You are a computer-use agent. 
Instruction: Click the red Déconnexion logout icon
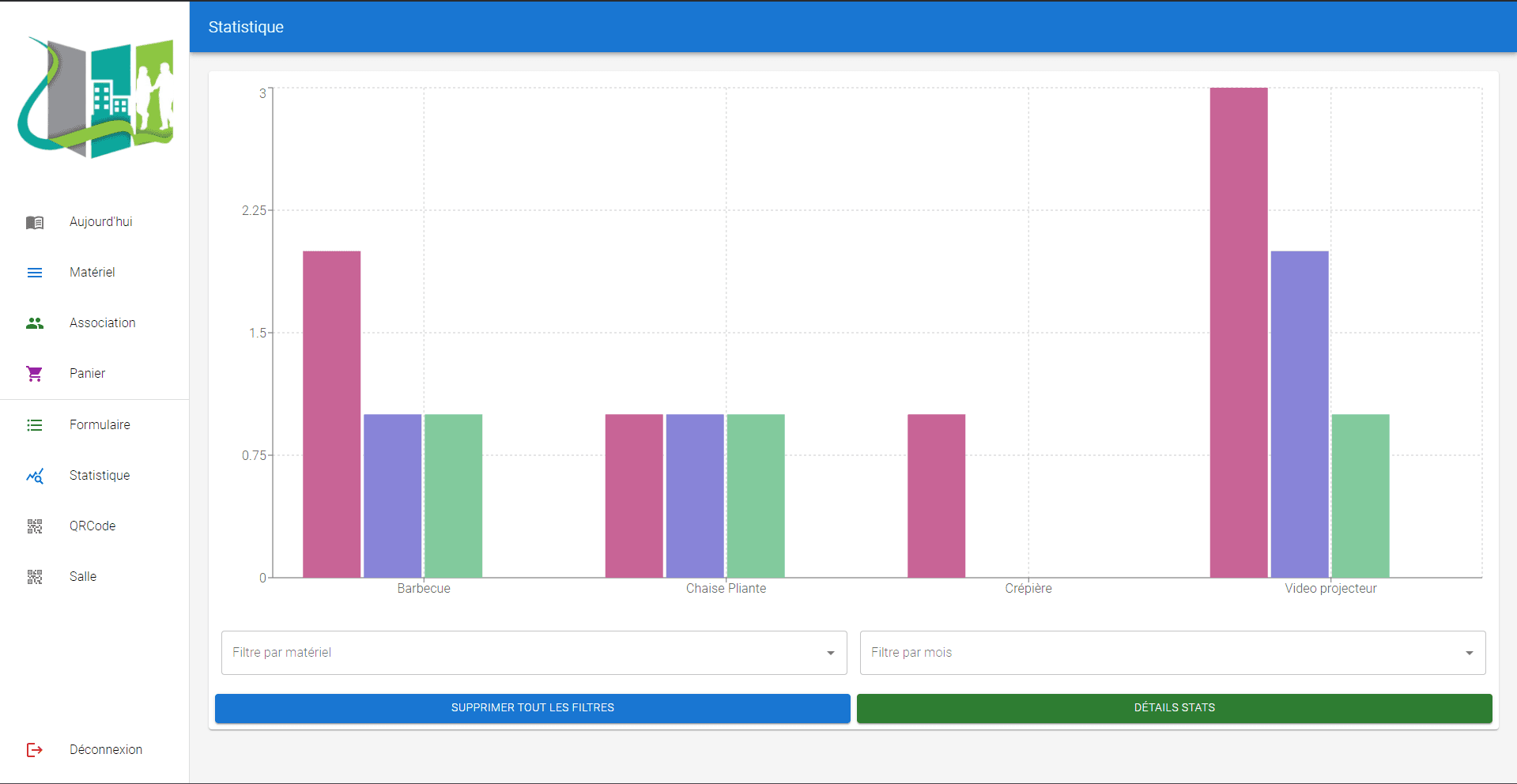pyautogui.click(x=35, y=750)
